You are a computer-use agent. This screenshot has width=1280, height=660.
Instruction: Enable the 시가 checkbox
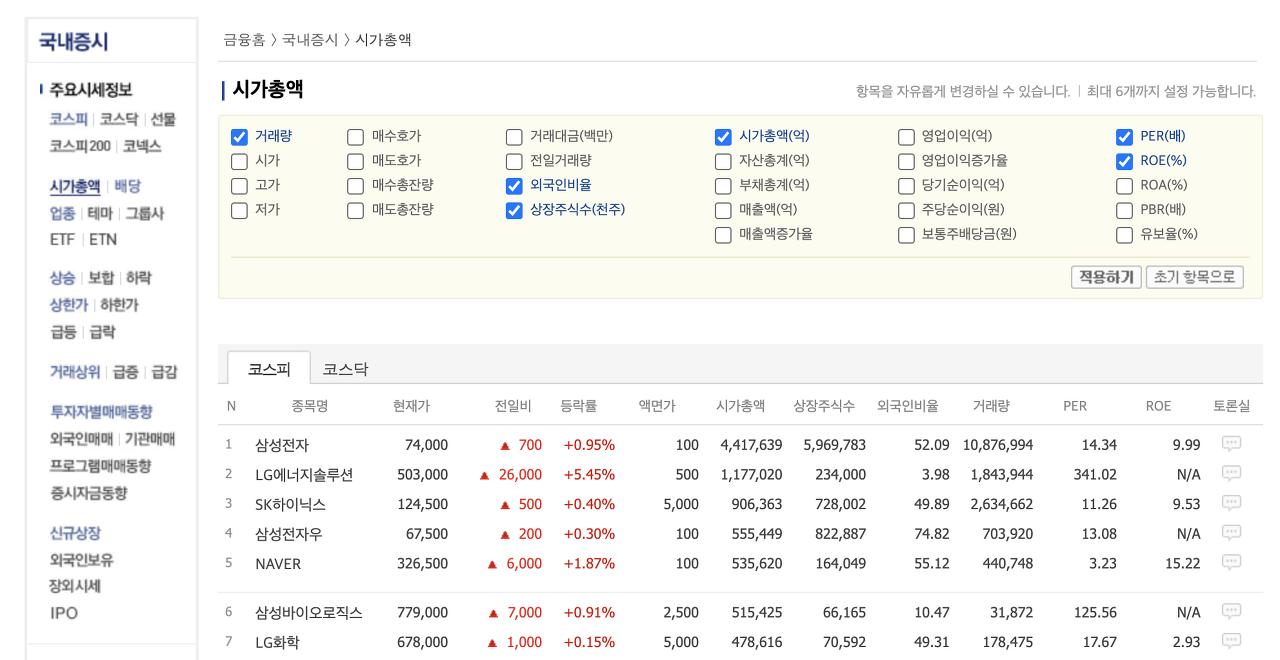[x=239, y=161]
